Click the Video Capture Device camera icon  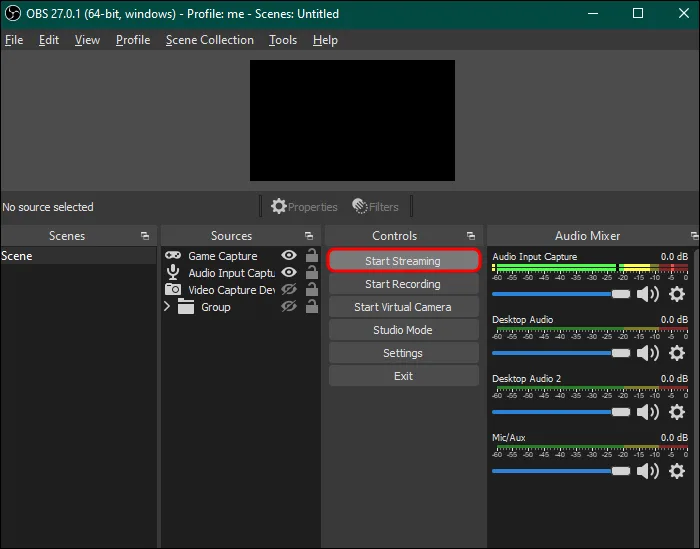pyautogui.click(x=173, y=289)
